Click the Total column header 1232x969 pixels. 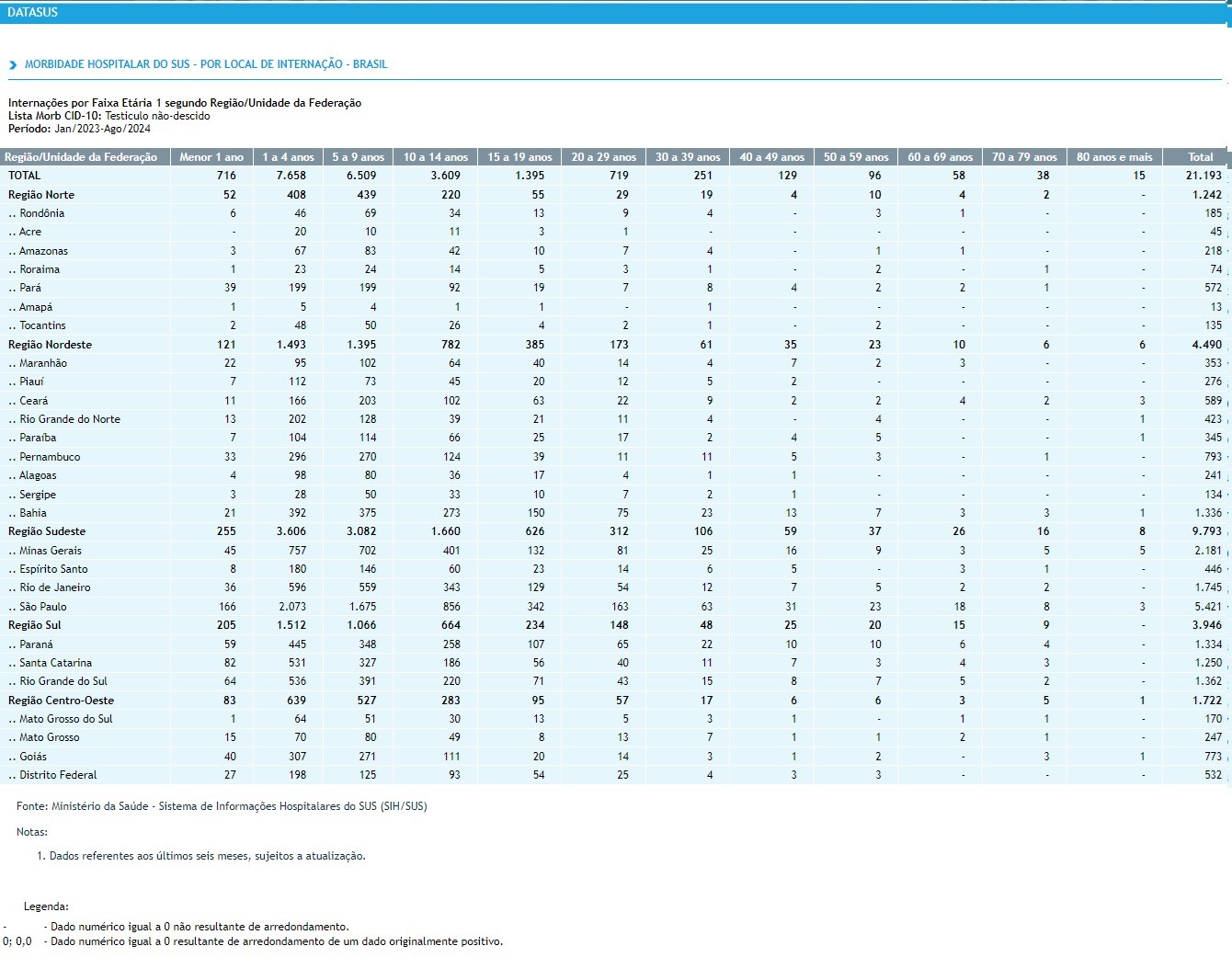pos(1200,157)
